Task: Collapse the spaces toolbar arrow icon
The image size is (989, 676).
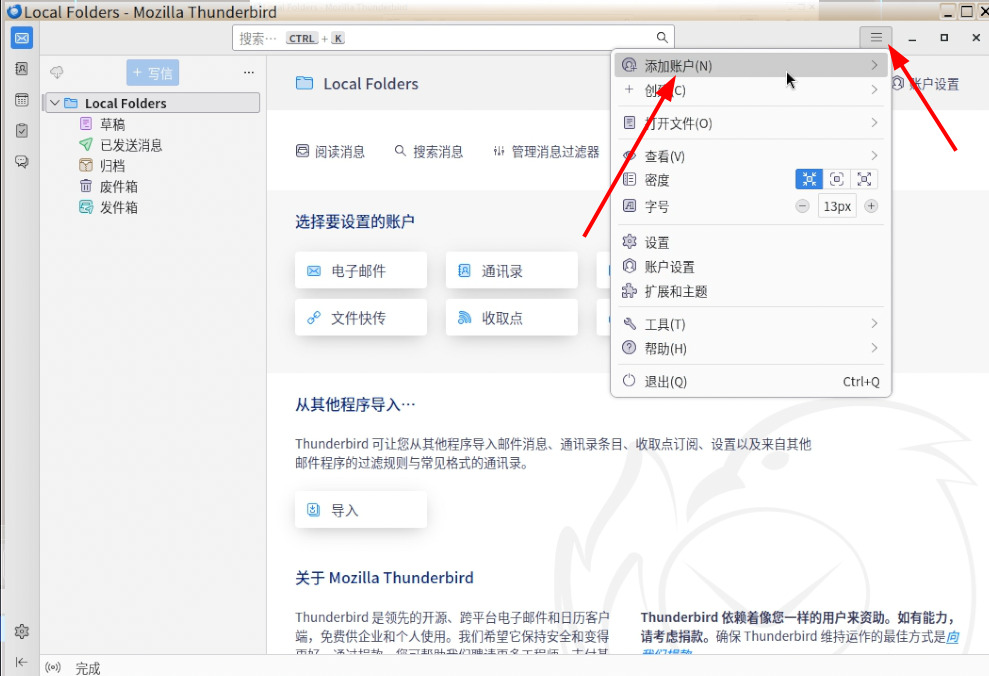Action: (x=21, y=661)
